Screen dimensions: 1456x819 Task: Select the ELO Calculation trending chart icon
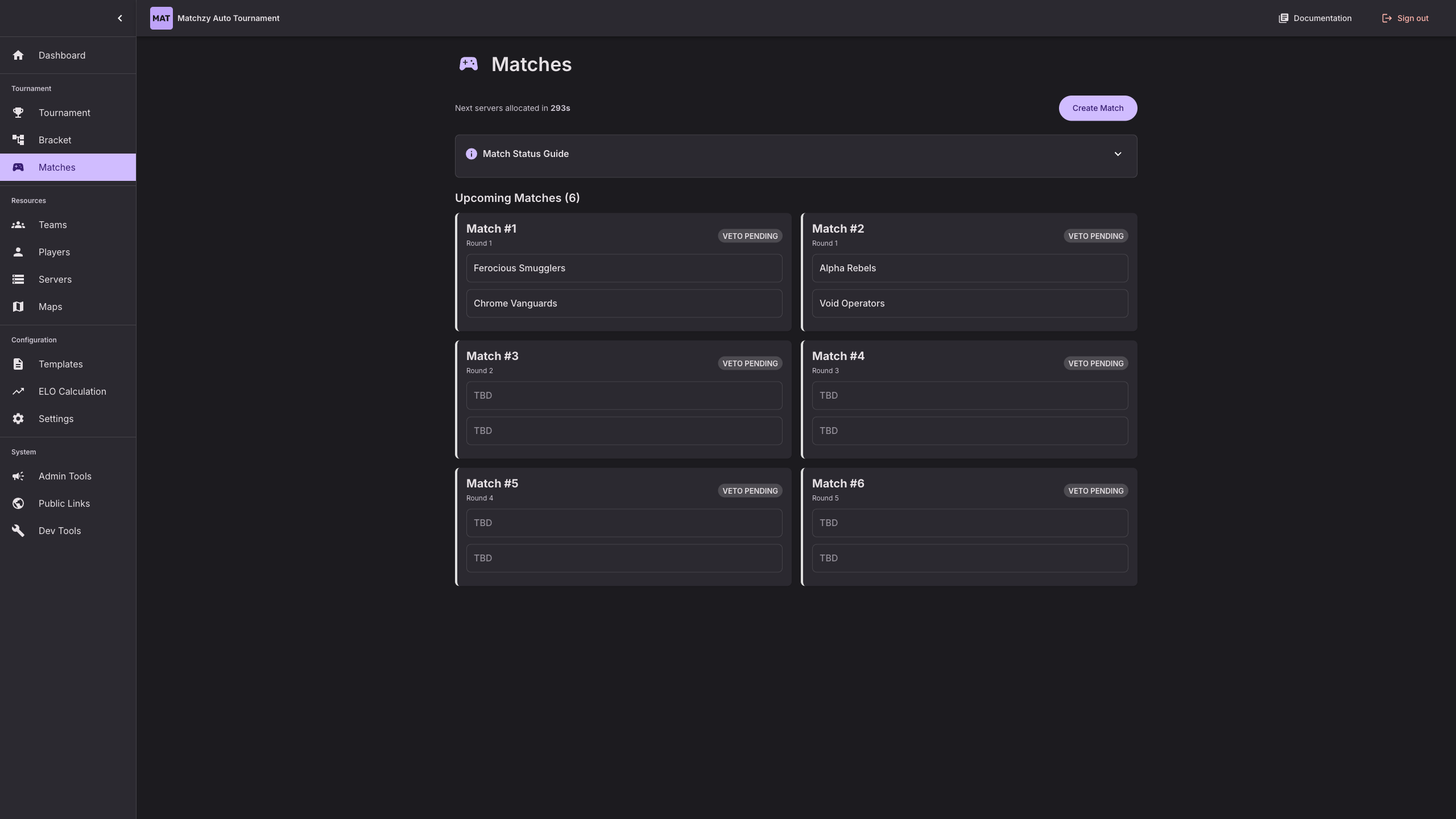click(x=18, y=391)
